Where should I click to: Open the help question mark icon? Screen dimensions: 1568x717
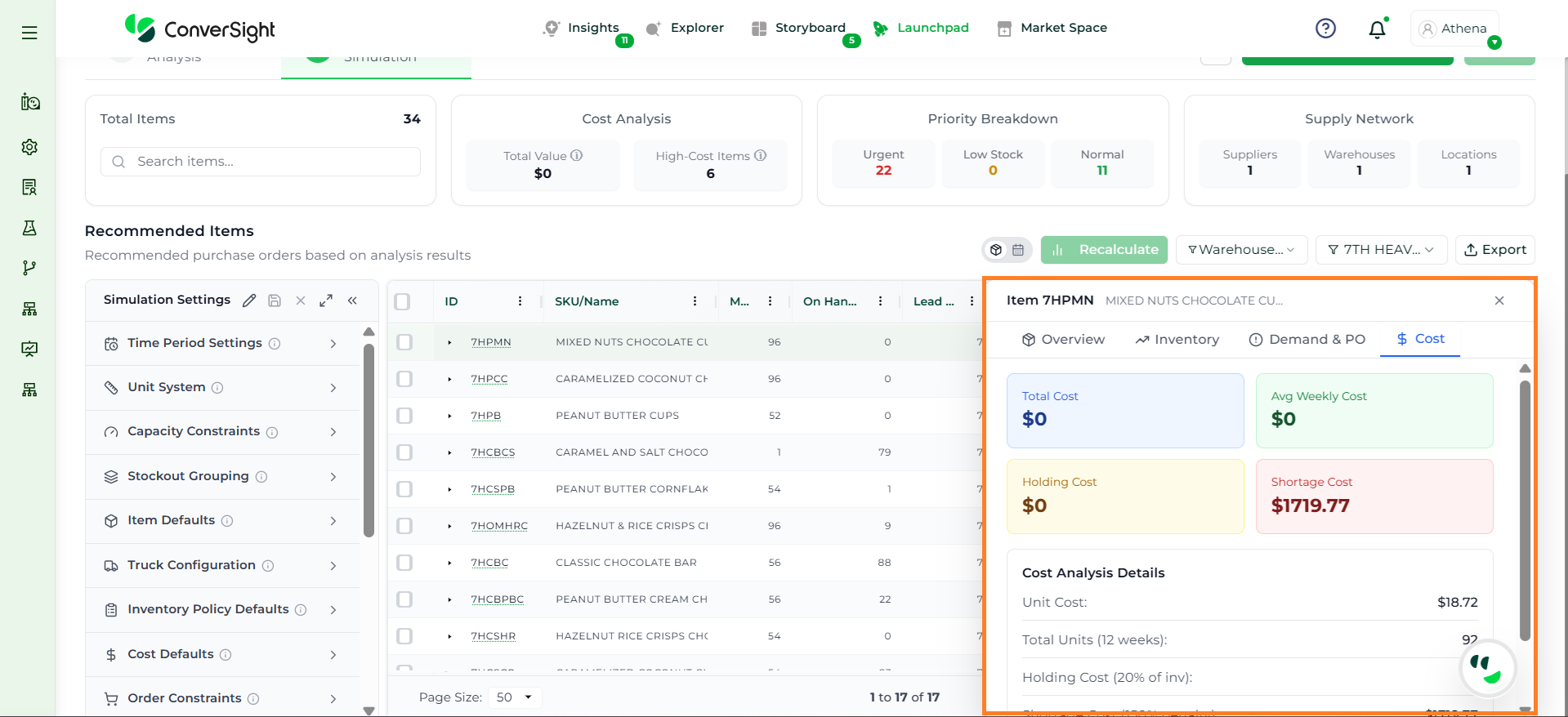click(1325, 29)
